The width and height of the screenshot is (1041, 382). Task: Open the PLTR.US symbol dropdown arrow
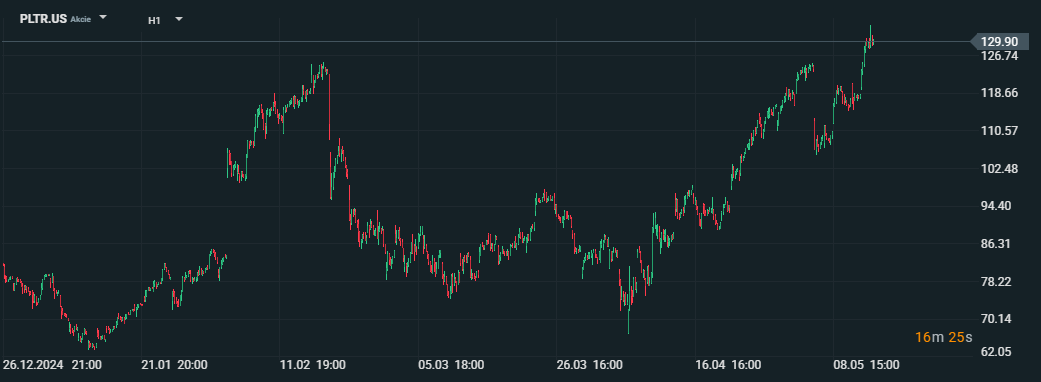pos(103,18)
